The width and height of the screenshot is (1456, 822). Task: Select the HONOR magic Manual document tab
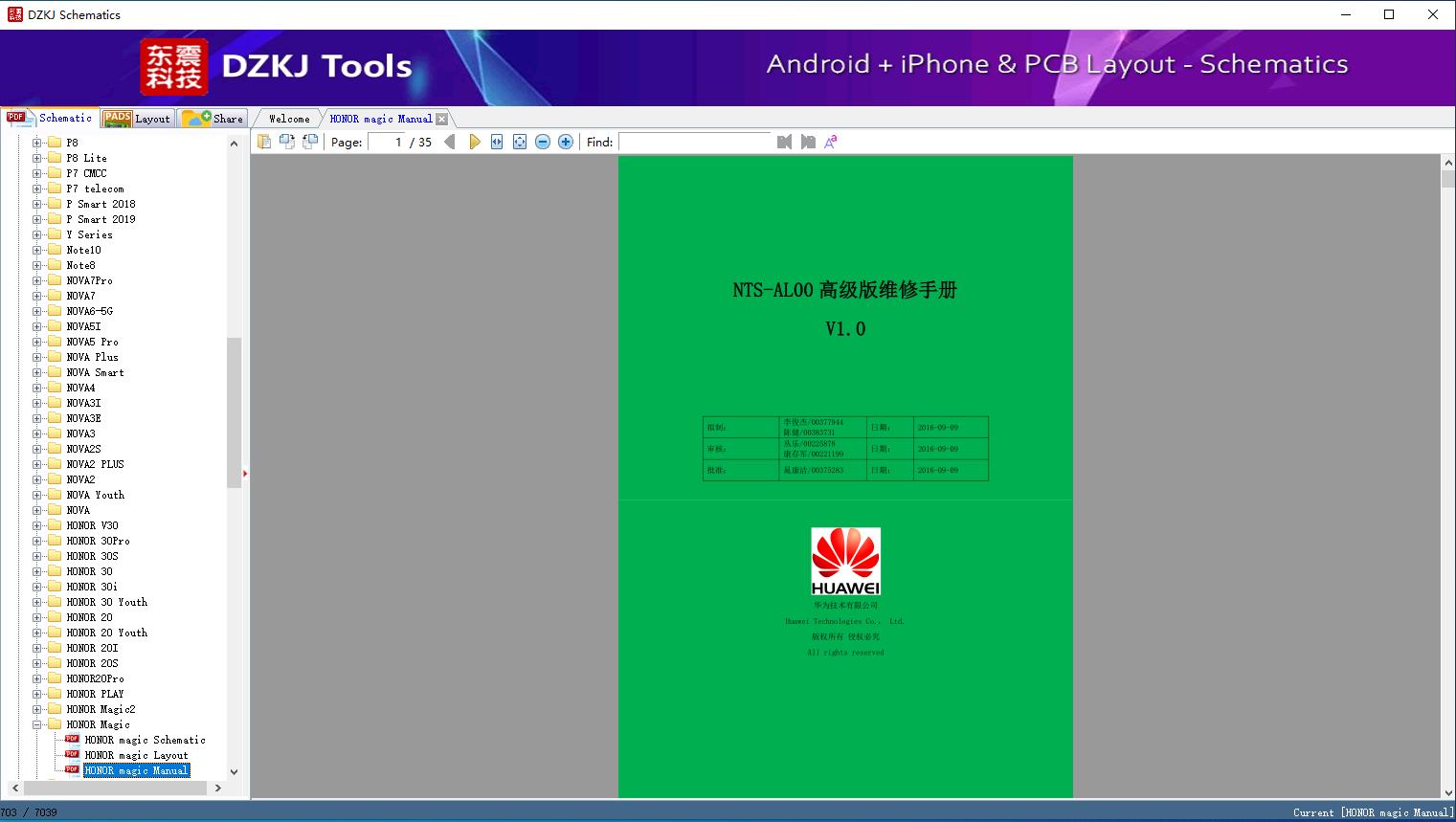pos(381,119)
